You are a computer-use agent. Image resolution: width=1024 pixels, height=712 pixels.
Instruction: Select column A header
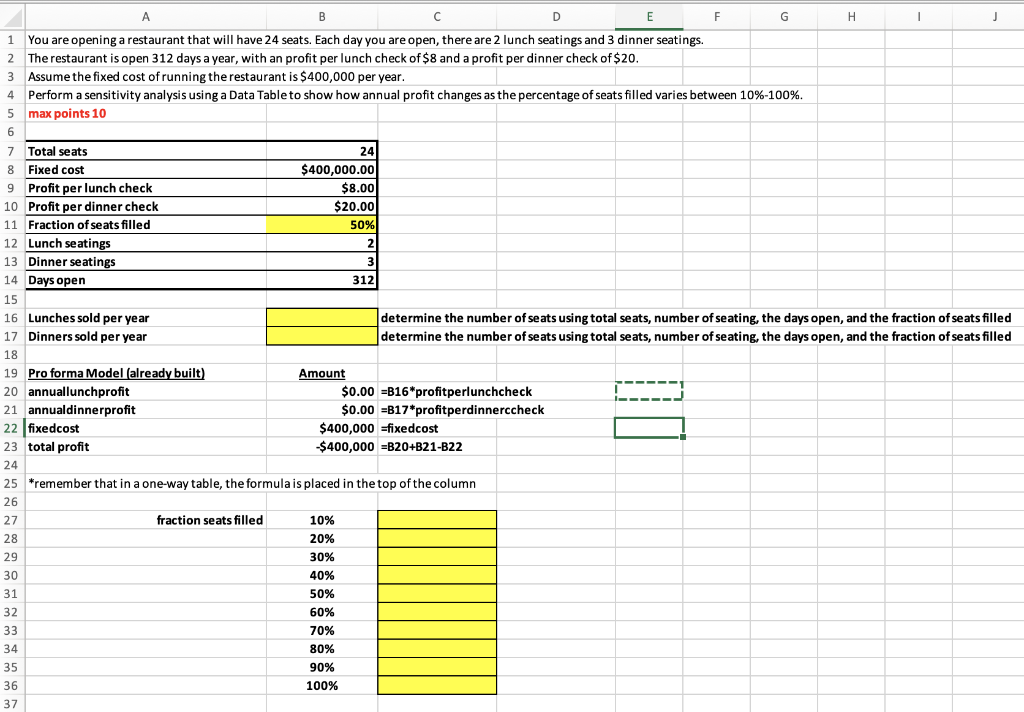tap(146, 17)
